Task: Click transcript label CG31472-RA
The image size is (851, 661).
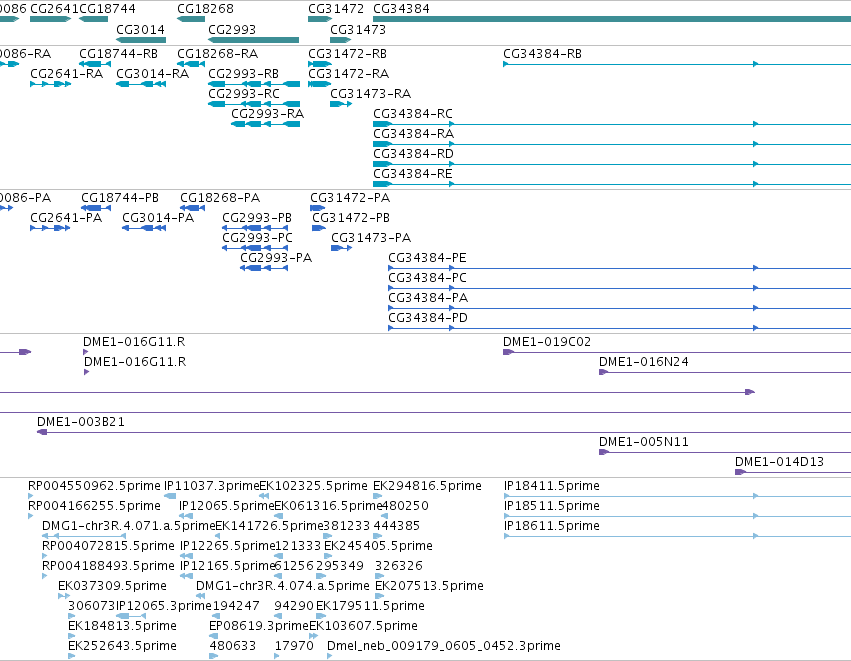Action: pos(349,73)
